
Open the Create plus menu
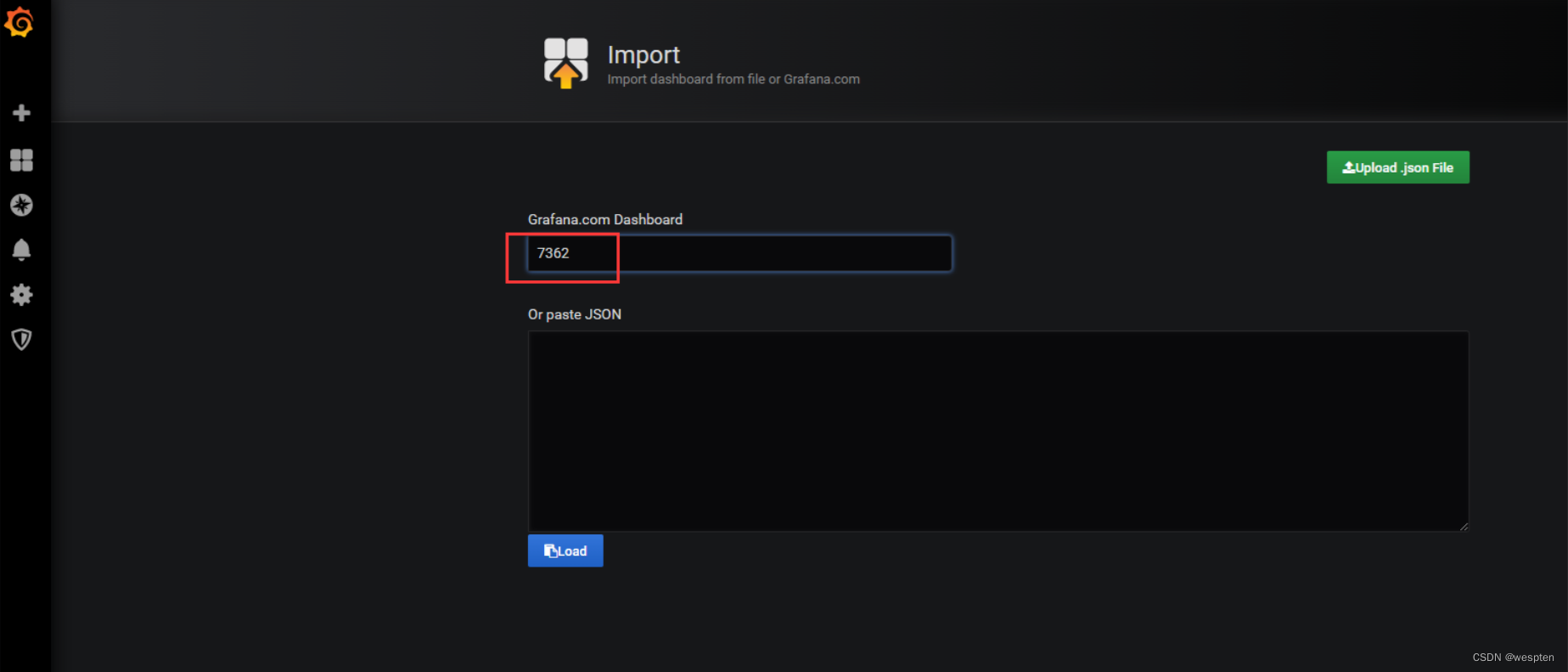click(x=22, y=113)
